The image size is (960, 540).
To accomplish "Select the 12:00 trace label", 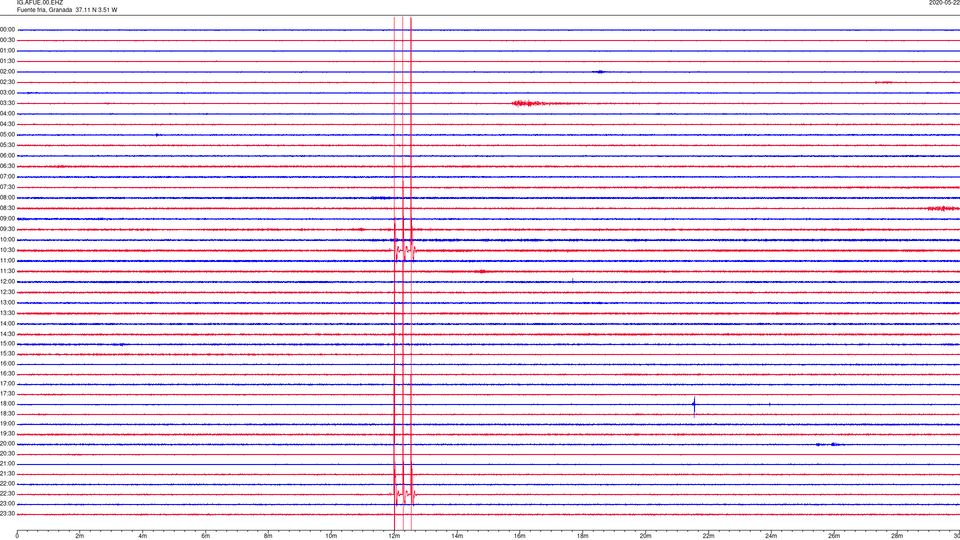I will pyautogui.click(x=8, y=282).
